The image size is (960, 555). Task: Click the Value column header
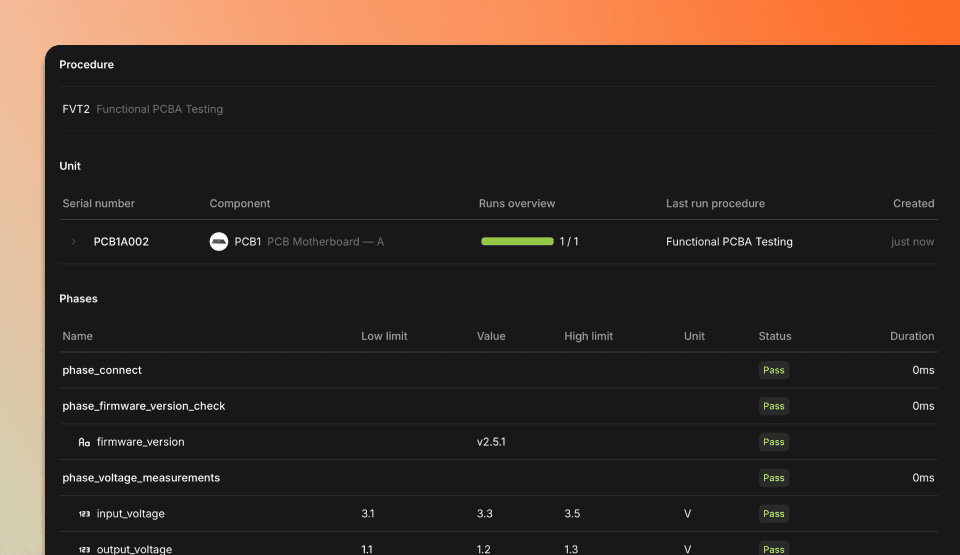tap(492, 336)
